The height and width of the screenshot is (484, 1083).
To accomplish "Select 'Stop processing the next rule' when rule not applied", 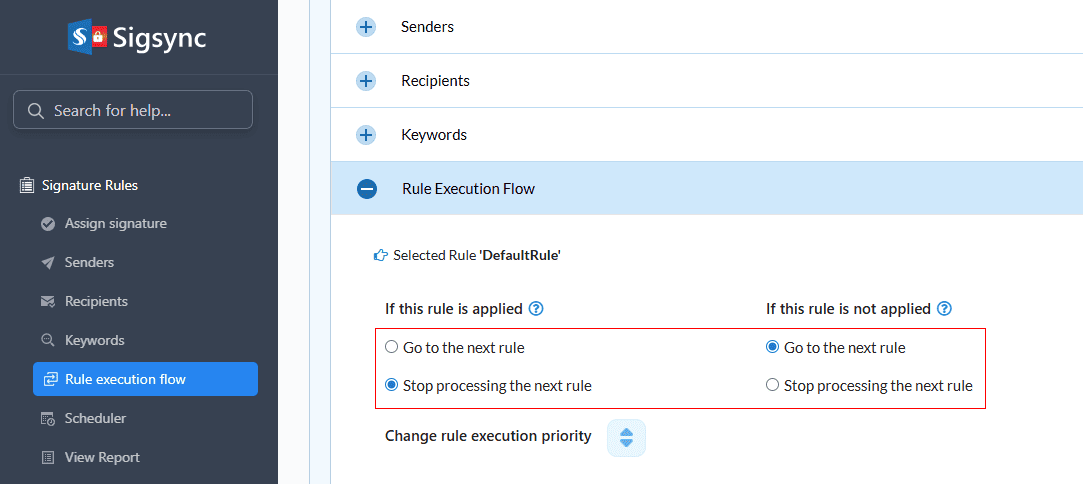I will click(772, 385).
